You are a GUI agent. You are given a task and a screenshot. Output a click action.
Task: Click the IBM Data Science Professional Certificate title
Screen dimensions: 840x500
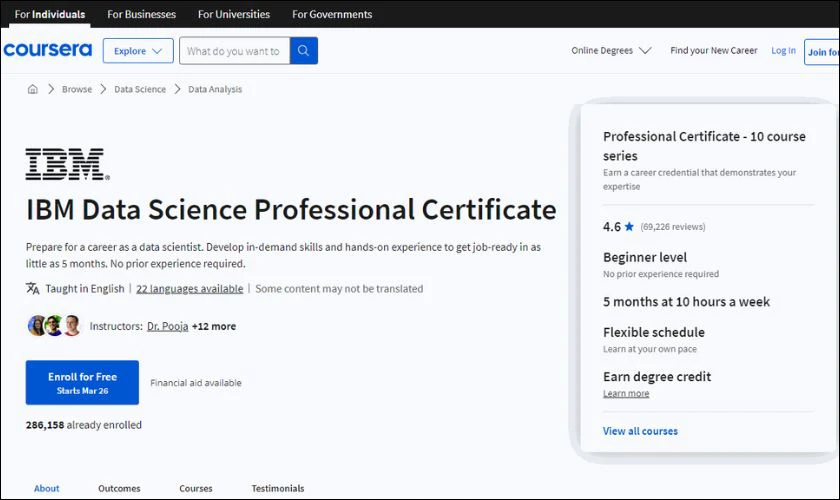[x=291, y=210]
